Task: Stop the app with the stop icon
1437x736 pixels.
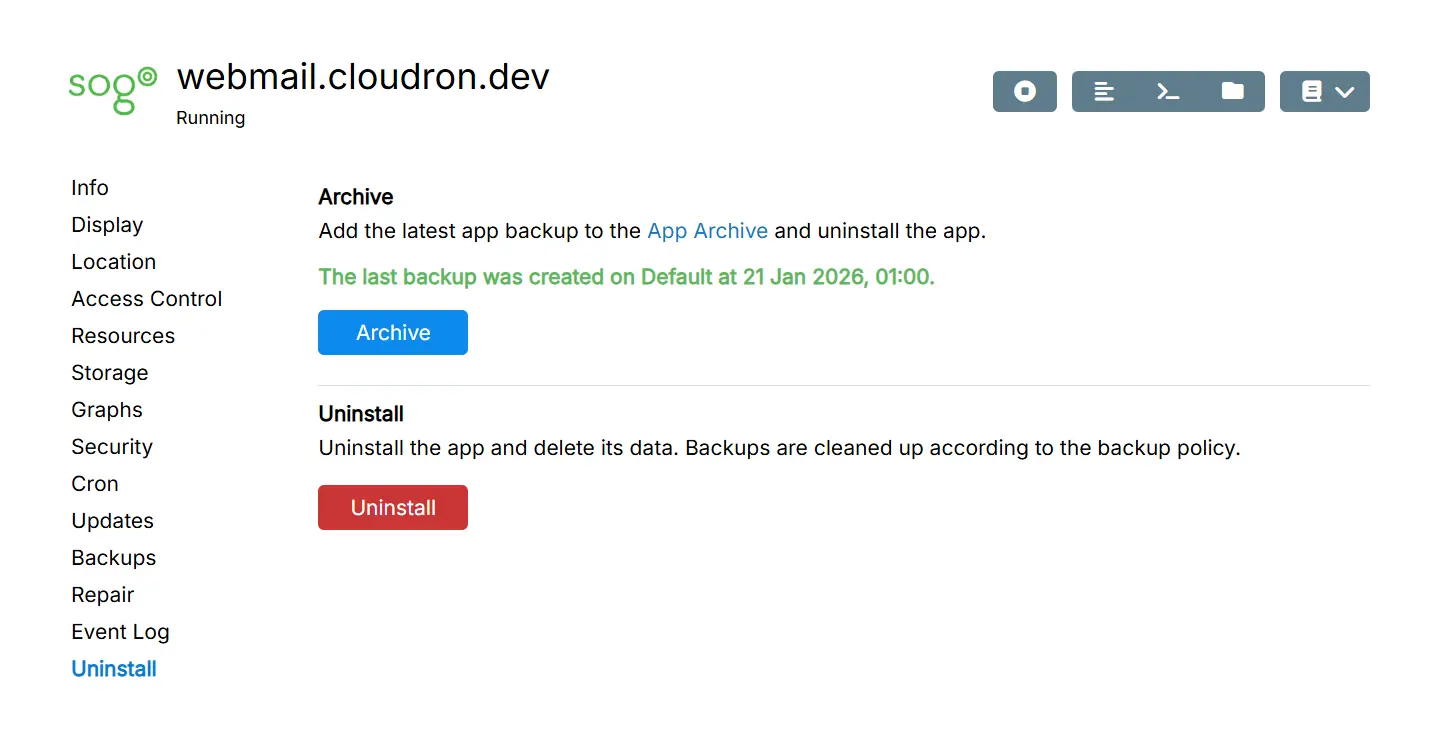Action: point(1024,91)
